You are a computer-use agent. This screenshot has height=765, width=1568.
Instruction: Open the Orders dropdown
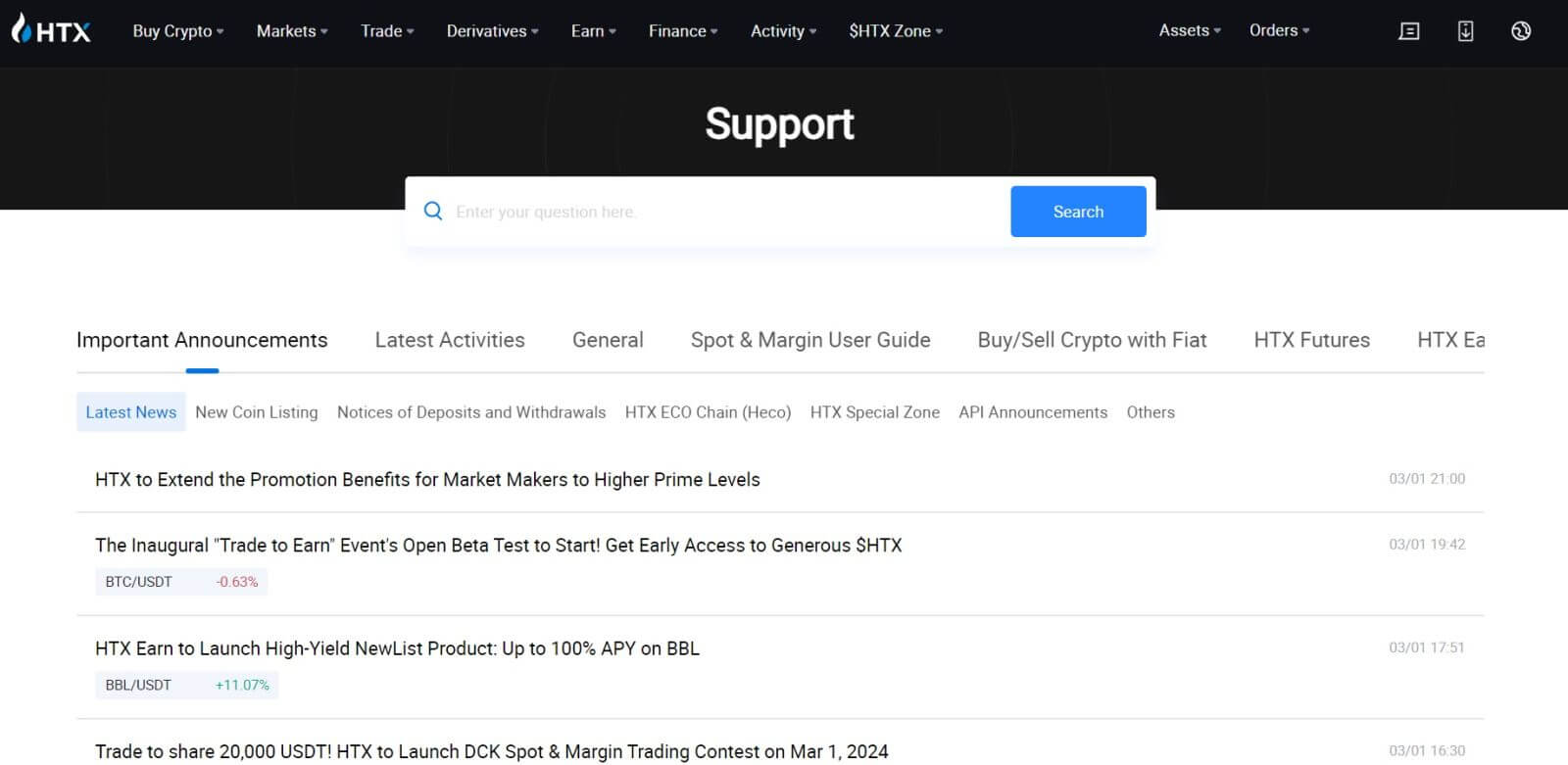point(1279,30)
